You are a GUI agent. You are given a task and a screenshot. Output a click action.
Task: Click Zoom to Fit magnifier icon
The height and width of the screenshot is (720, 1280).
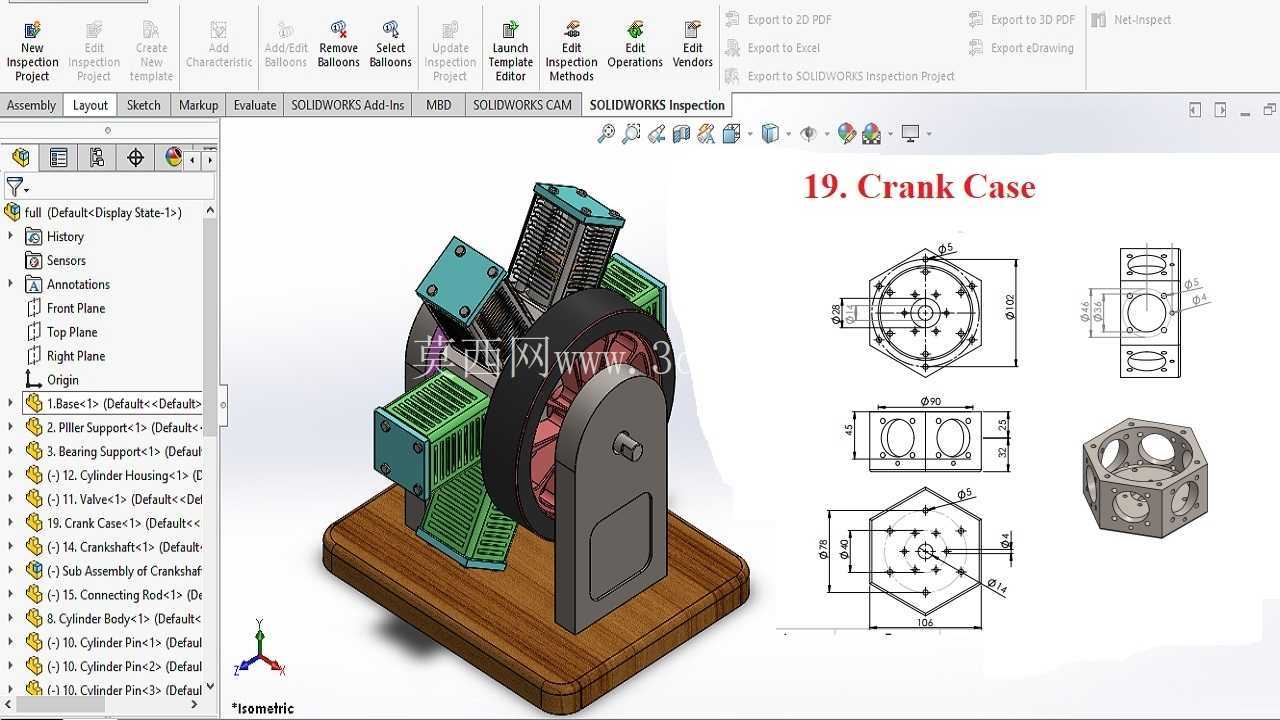click(606, 133)
